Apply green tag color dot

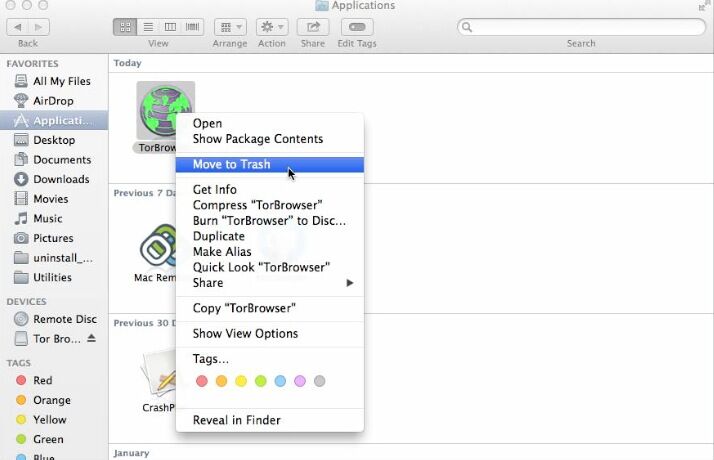(x=260, y=381)
